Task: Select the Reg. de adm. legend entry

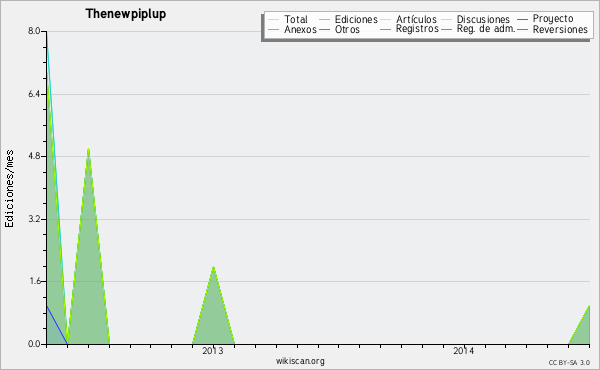Action: point(486,29)
